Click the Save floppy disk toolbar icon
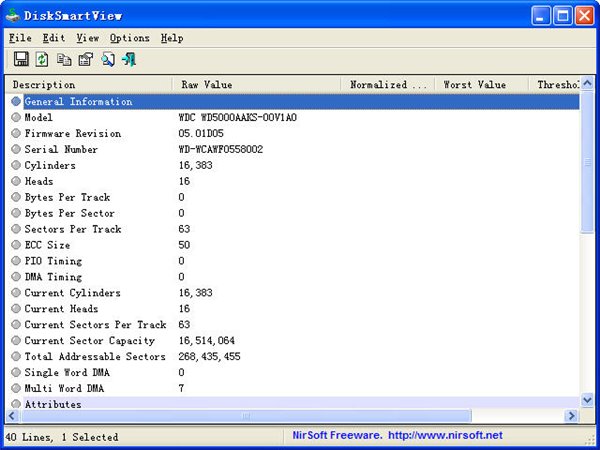The image size is (600, 450). click(x=20, y=60)
